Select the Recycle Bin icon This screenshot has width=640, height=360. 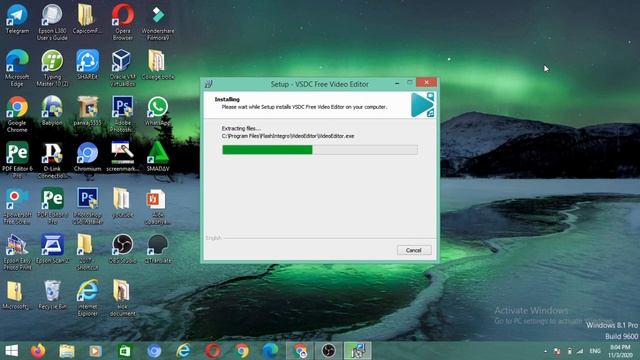[52, 295]
